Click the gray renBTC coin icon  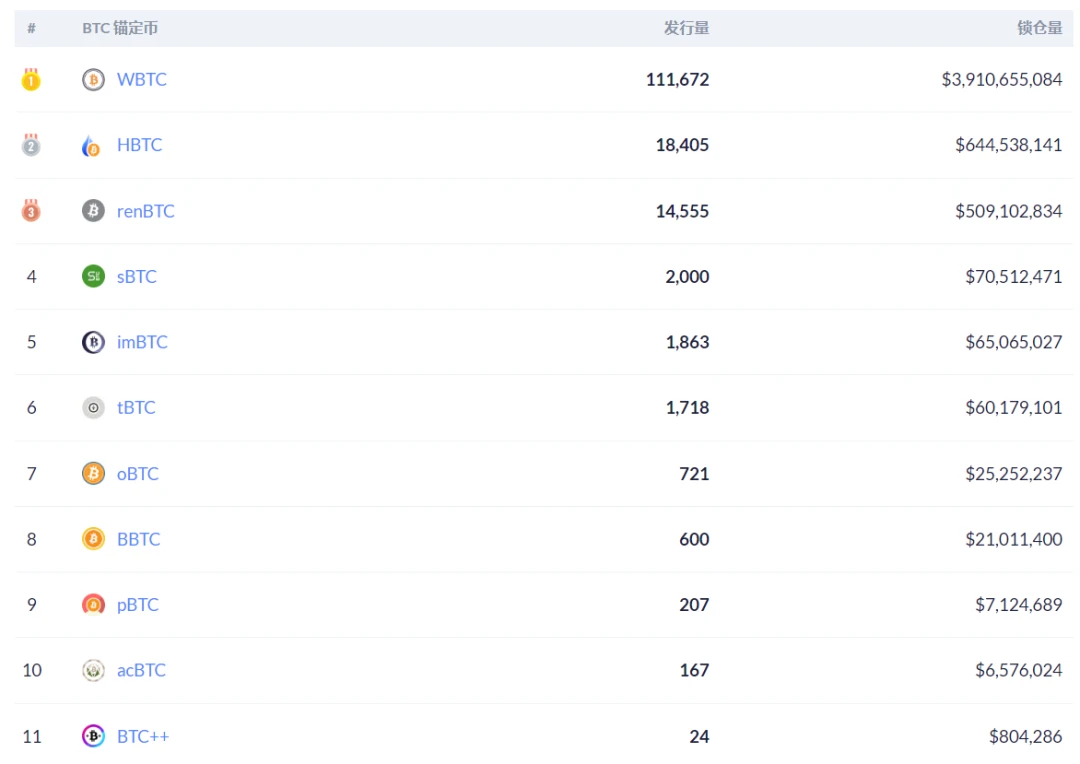[x=94, y=211]
